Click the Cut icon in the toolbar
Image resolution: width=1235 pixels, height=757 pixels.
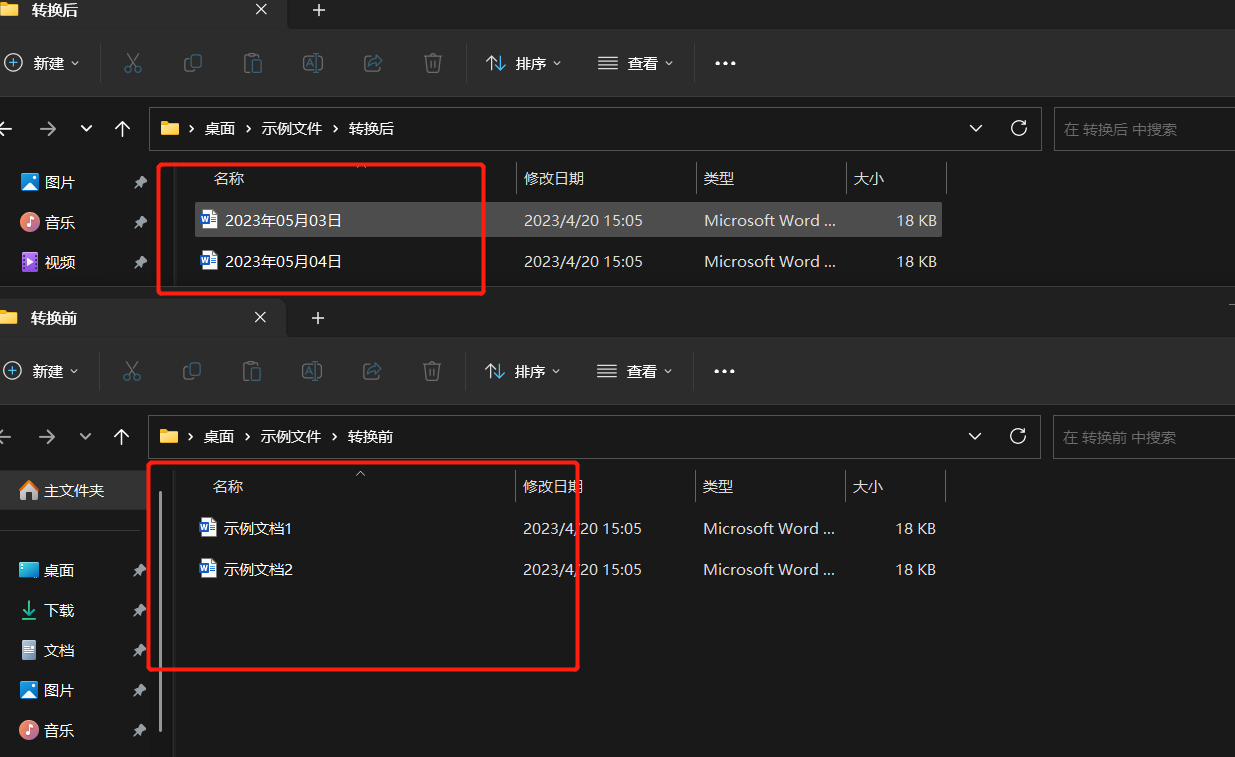click(x=132, y=63)
